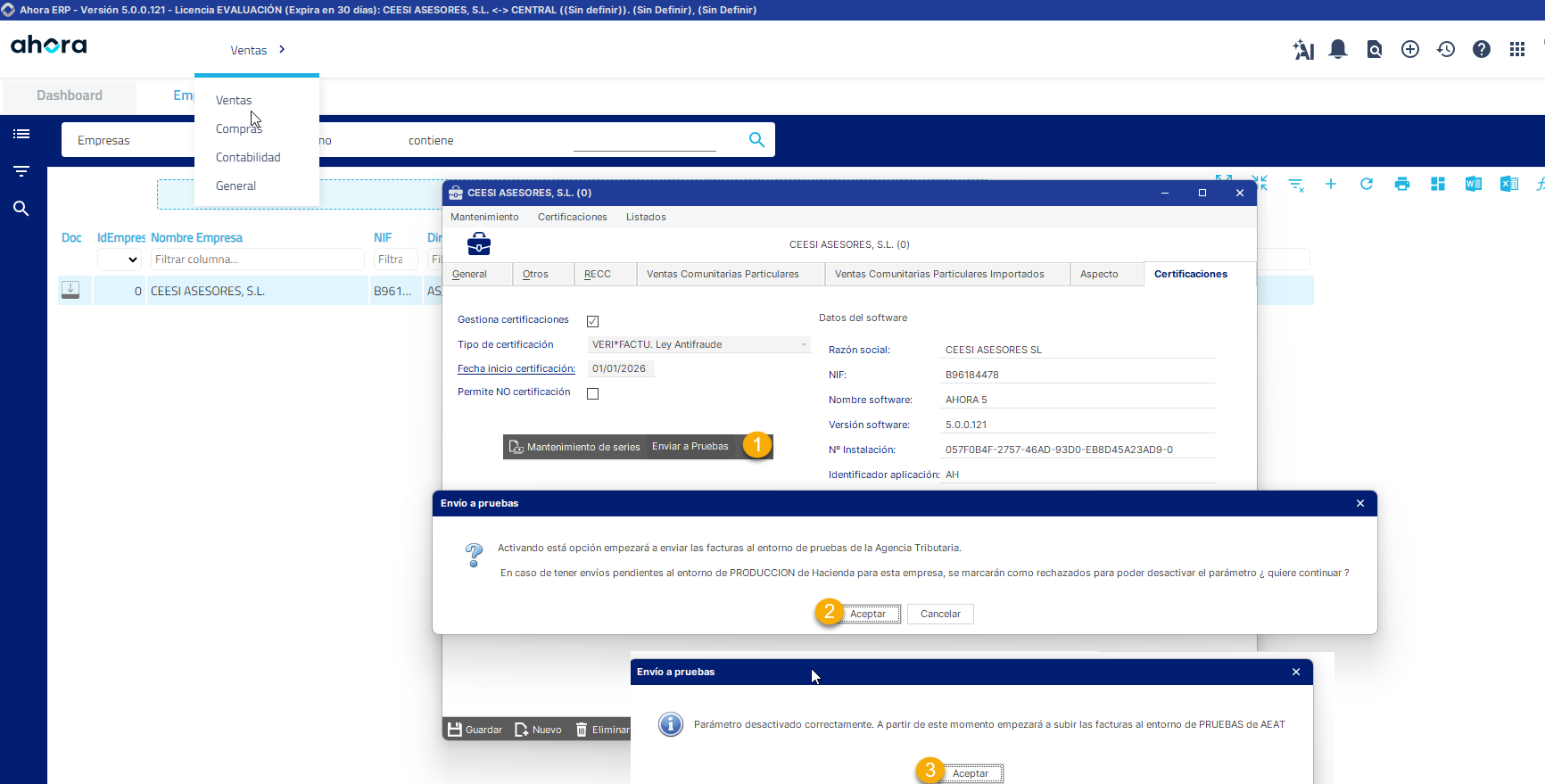Click the Razón social field
This screenshot has width=1545, height=784.
click(x=1079, y=350)
